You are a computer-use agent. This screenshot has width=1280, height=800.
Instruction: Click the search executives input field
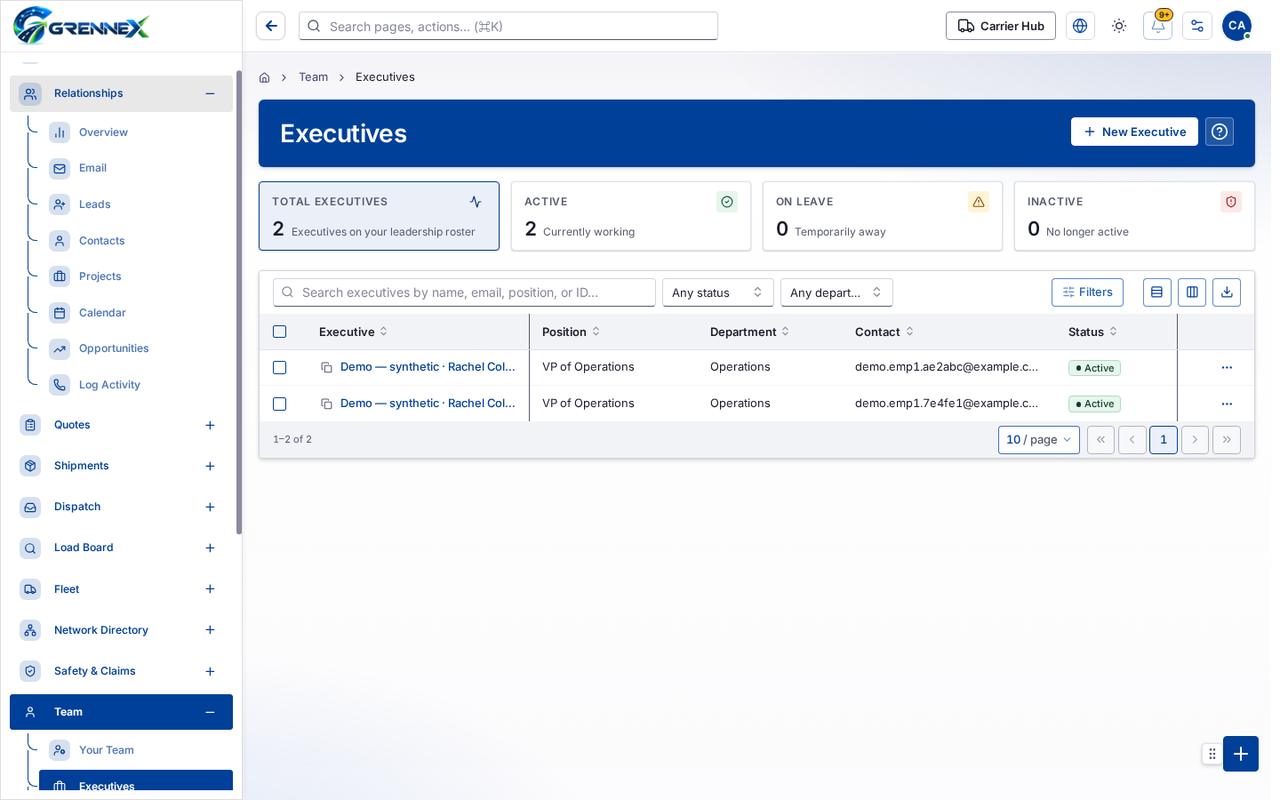coord(464,292)
